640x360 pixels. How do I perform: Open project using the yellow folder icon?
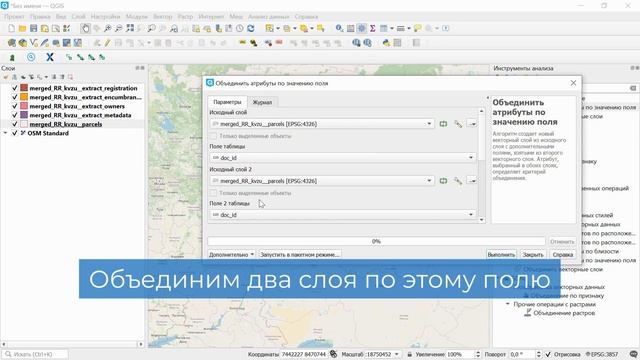click(22, 29)
